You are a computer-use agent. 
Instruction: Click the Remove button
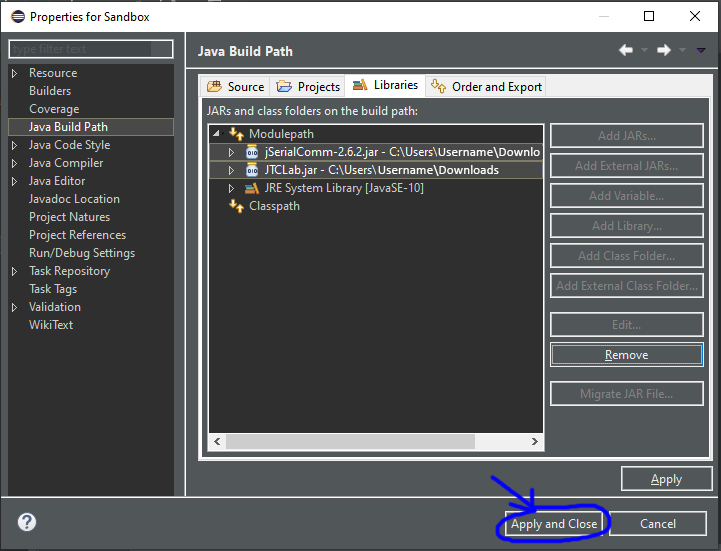point(627,355)
